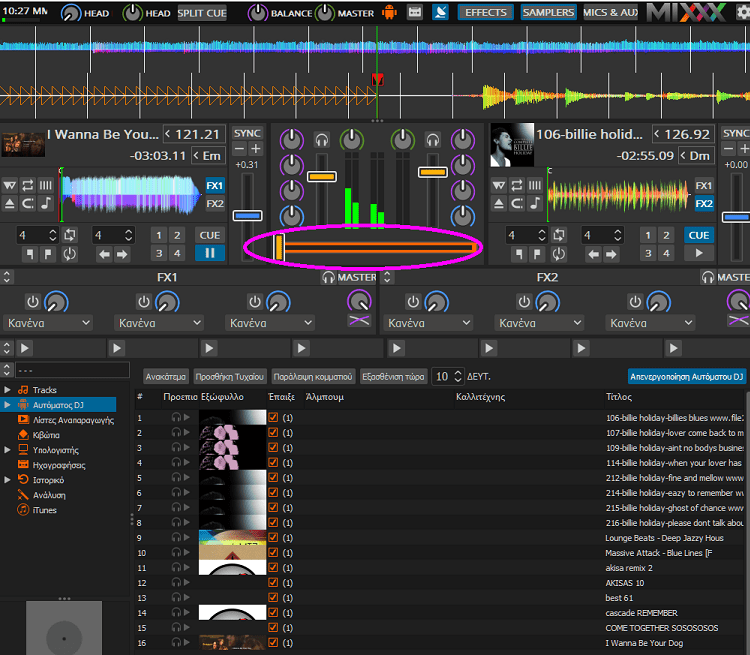Uncheck played checkbox for Massive Attack row
The height and width of the screenshot is (655, 750).
point(273,552)
